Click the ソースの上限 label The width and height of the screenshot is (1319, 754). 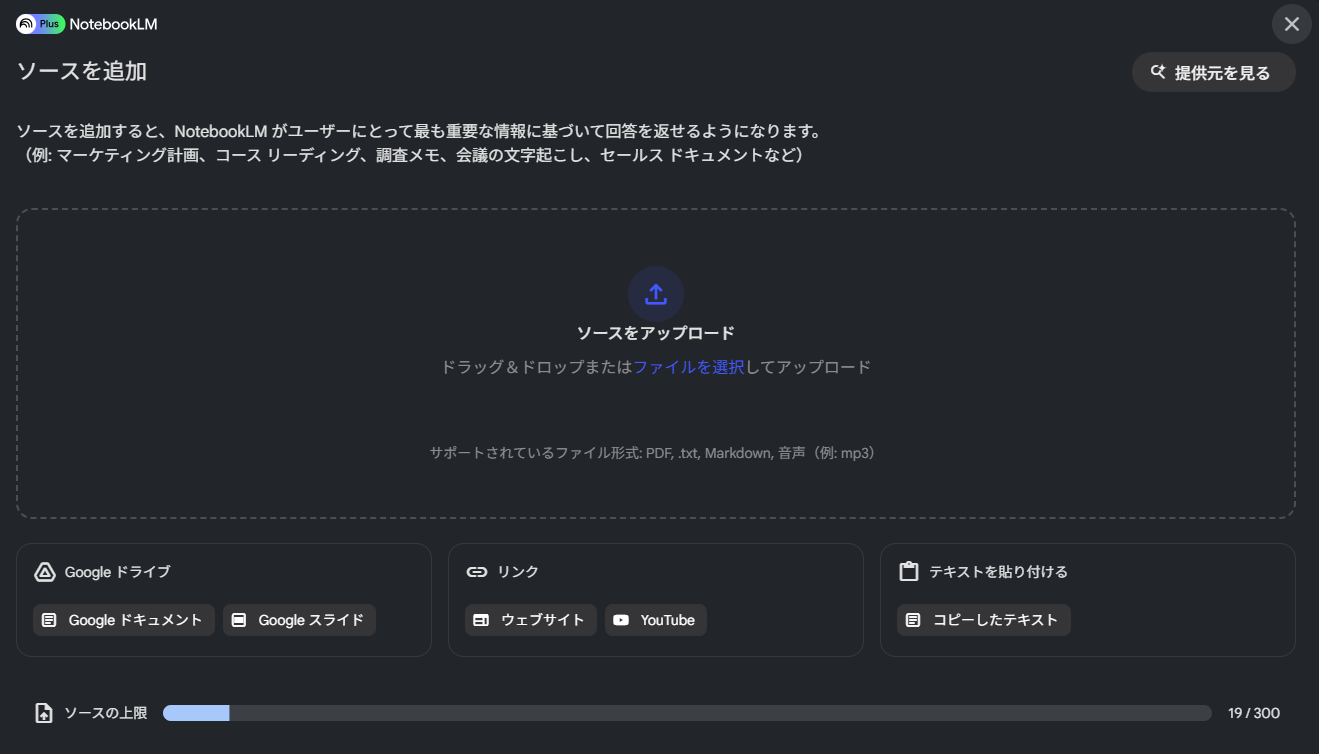tap(106, 713)
